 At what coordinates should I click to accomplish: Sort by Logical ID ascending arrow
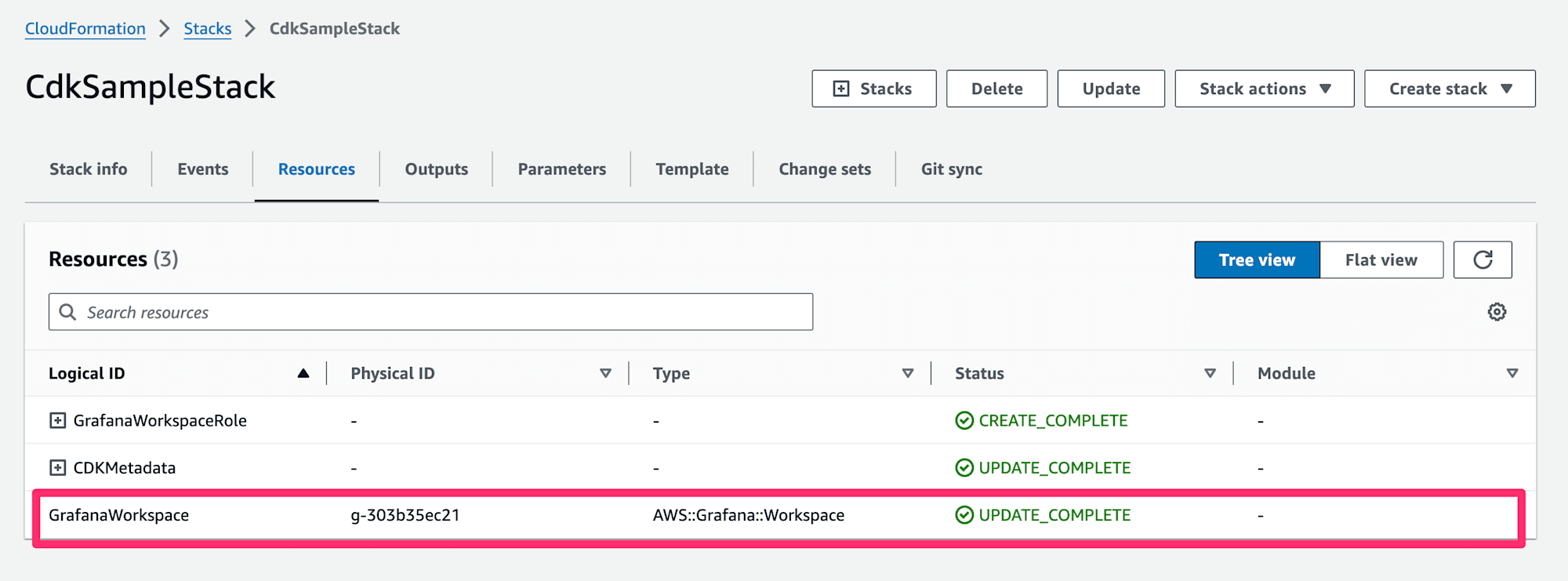click(x=303, y=373)
